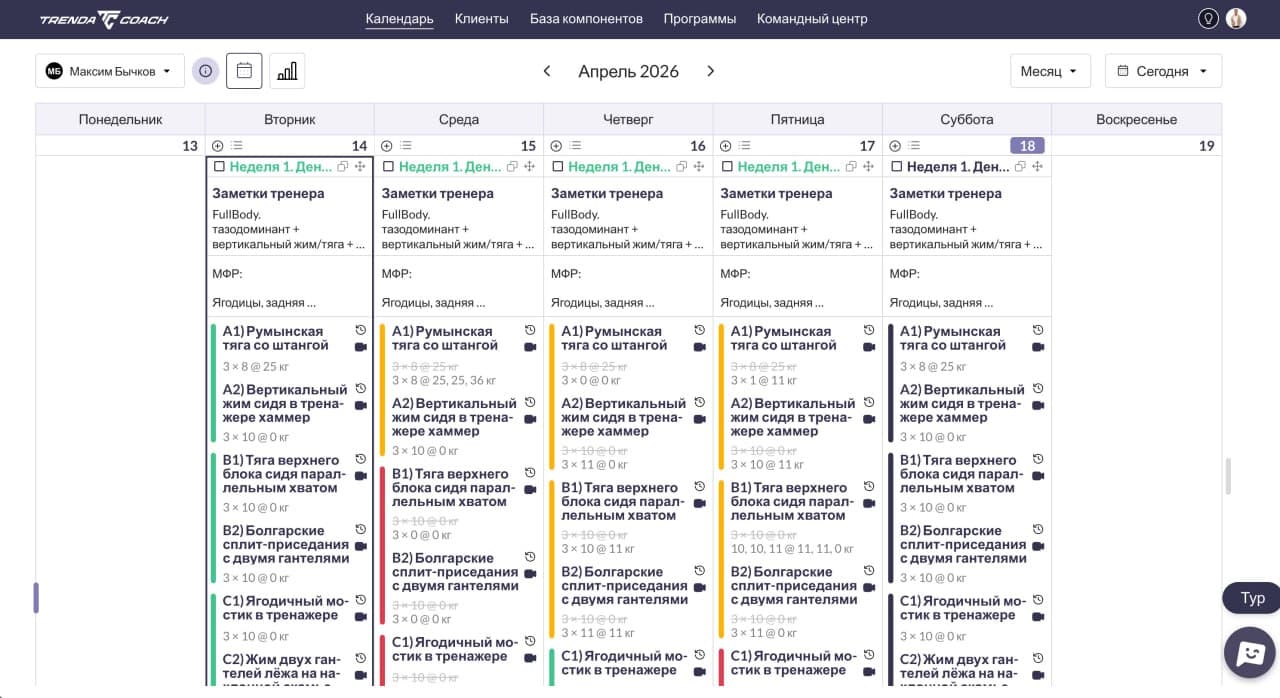Click the Тур button
Image resolution: width=1280 pixels, height=698 pixels.
pyautogui.click(x=1252, y=598)
